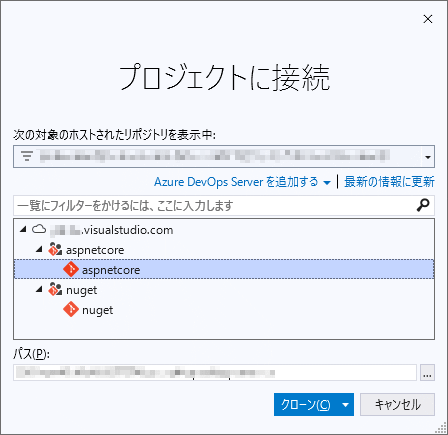
Task: Select the nuget repository row
Action: click(224, 310)
